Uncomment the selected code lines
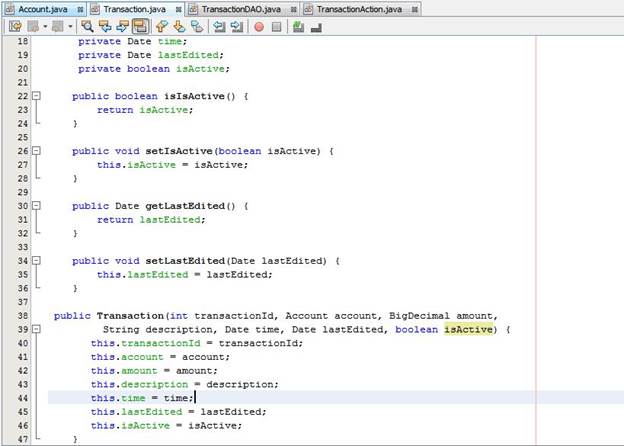 tap(316, 27)
